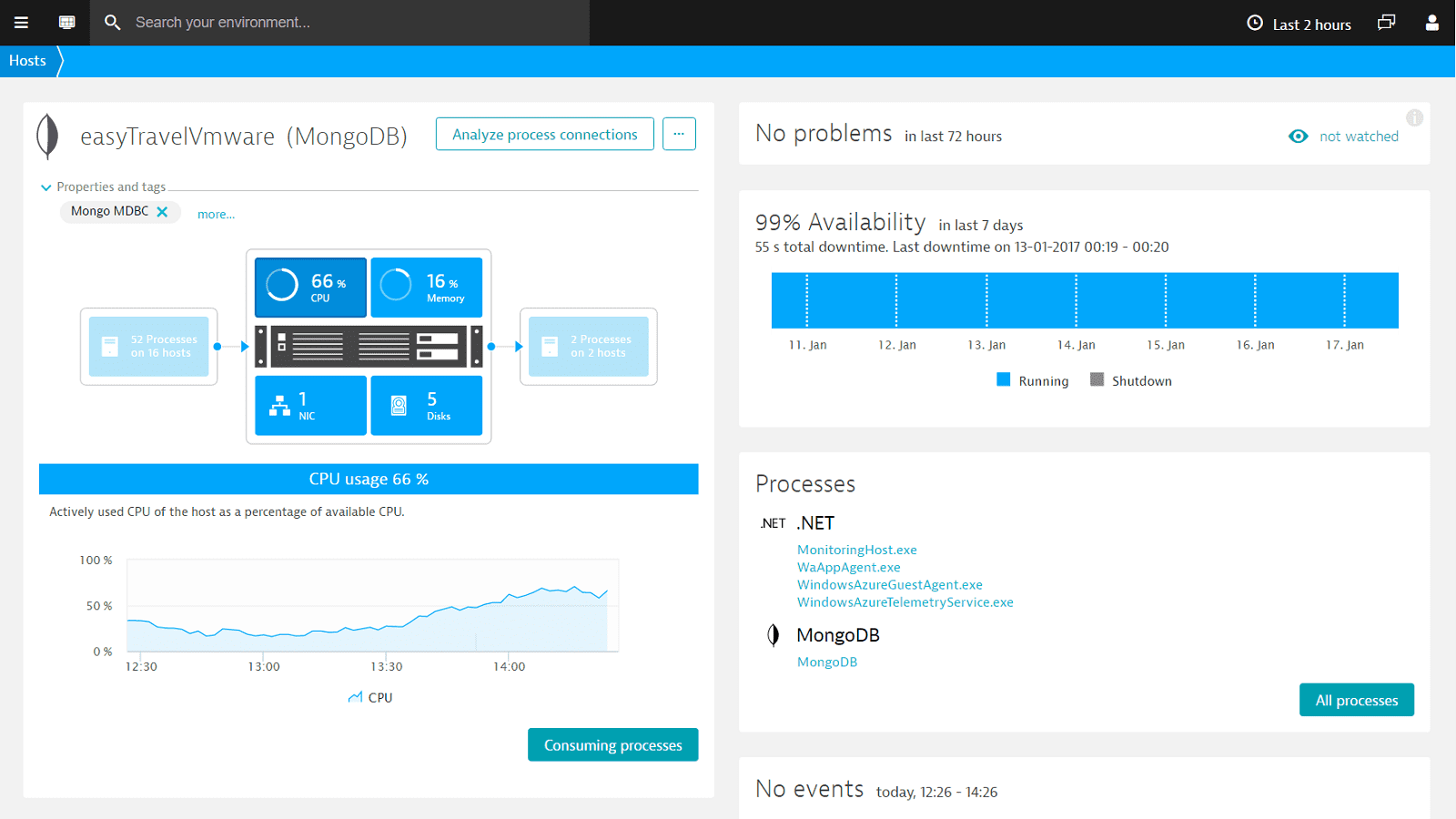The image size is (1456, 819).
Task: Open WindowsAzureGuestAgent.exe process
Action: (x=890, y=584)
